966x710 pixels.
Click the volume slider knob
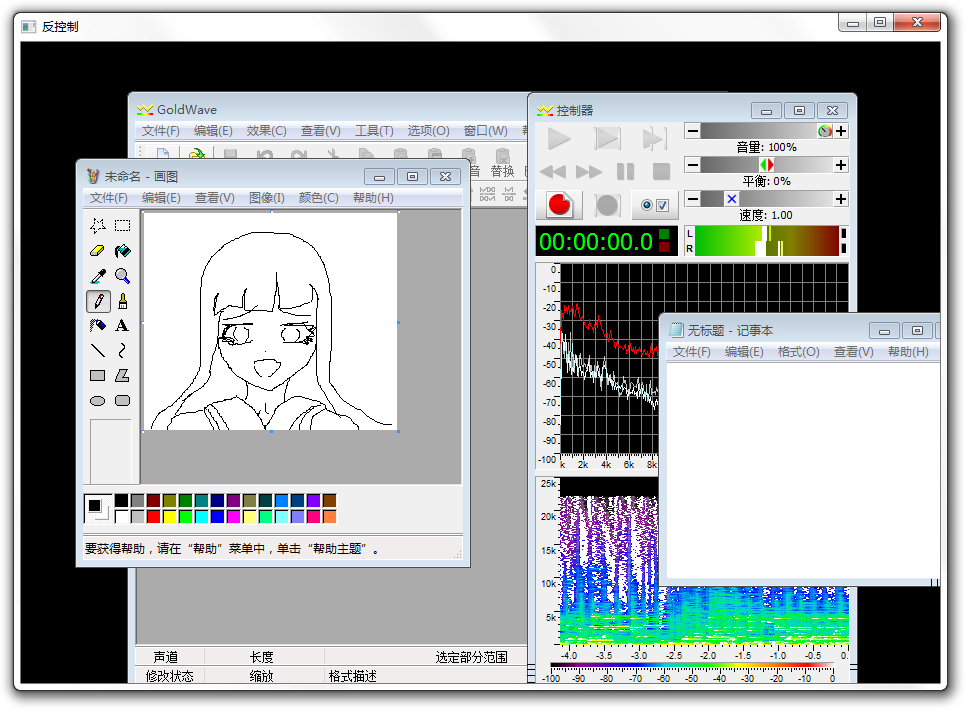[825, 131]
